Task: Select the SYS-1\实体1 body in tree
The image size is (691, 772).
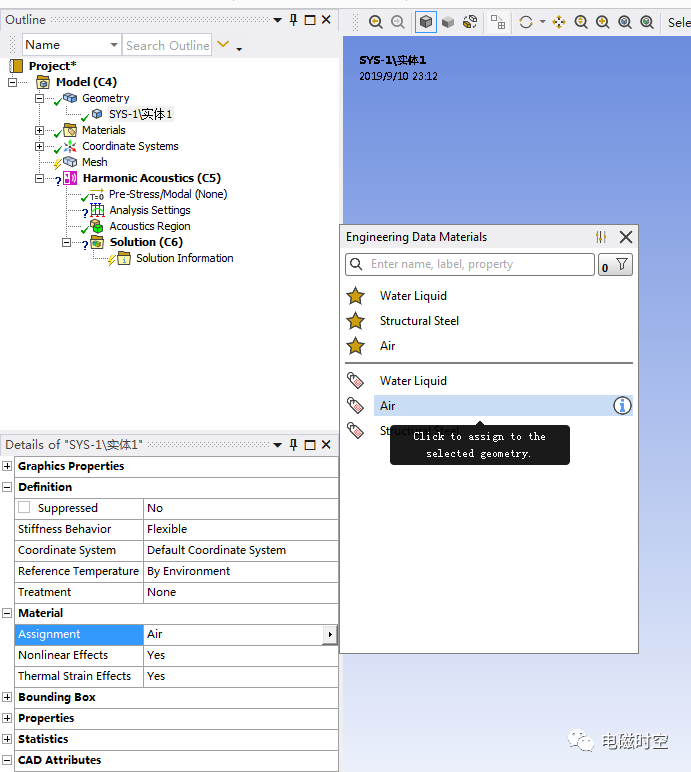Action: coord(140,114)
